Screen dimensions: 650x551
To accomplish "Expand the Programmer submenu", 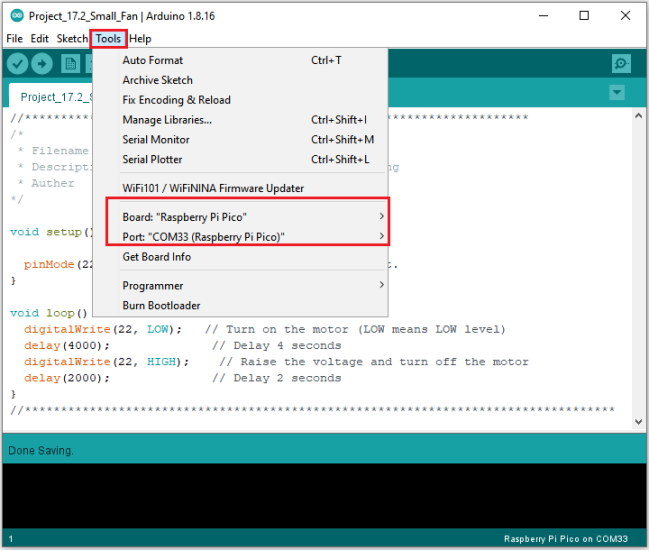I will [253, 285].
